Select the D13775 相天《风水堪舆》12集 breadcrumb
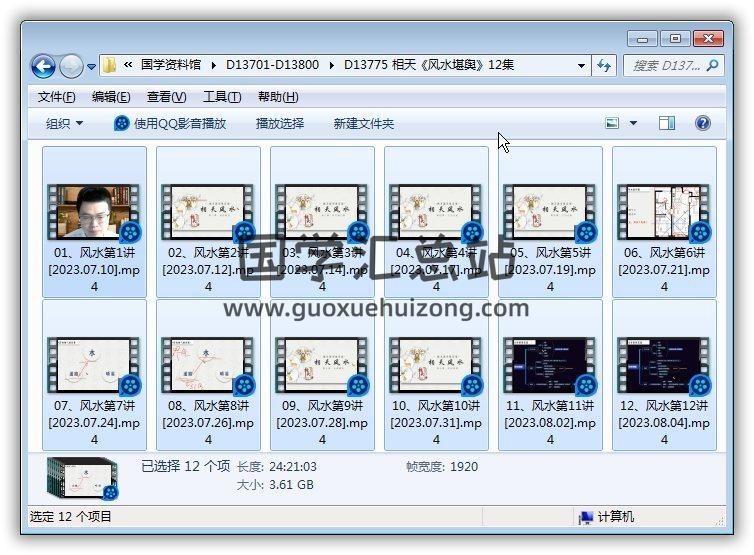The height and width of the screenshot is (555, 754). (429, 65)
